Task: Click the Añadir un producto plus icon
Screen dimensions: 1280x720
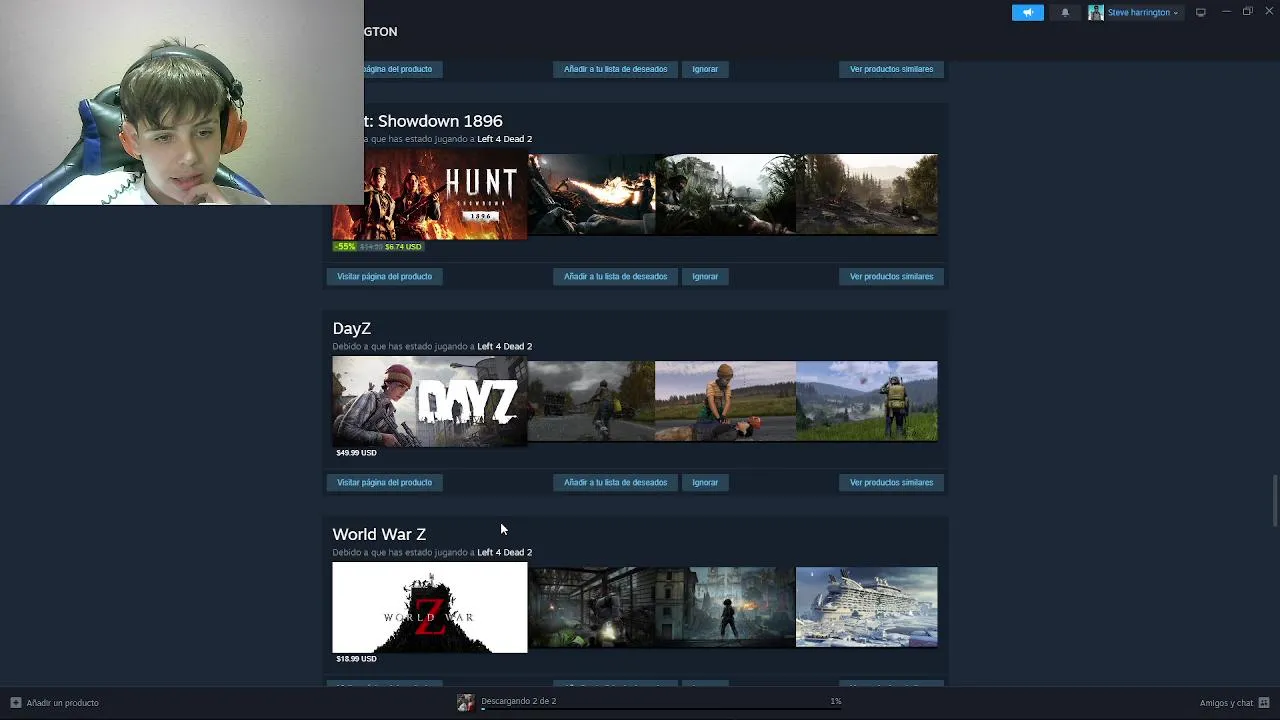Action: (15, 703)
